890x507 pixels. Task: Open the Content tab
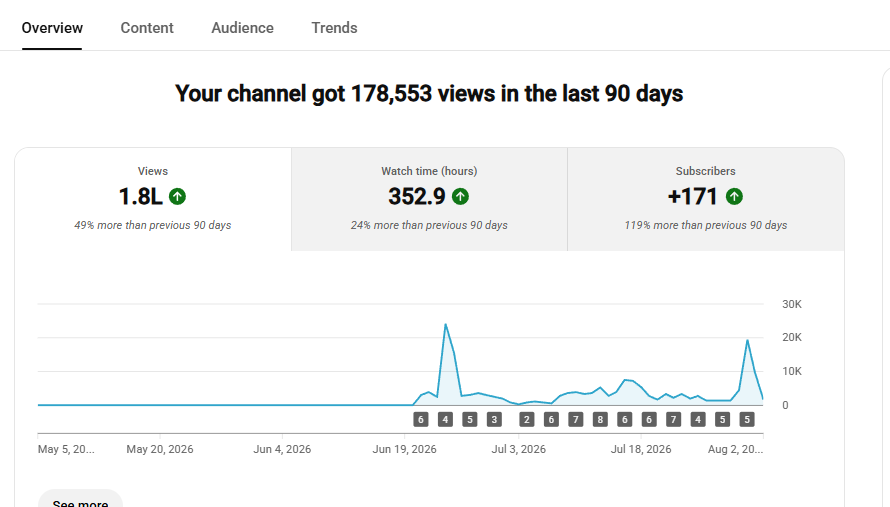point(146,28)
